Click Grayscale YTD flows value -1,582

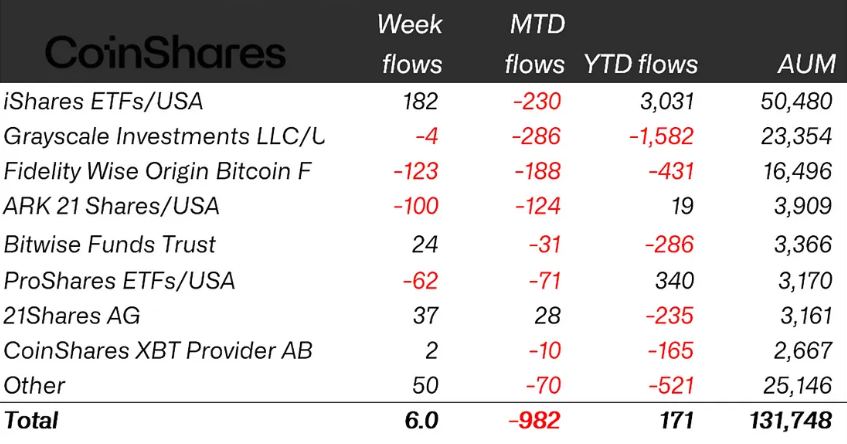(x=659, y=136)
